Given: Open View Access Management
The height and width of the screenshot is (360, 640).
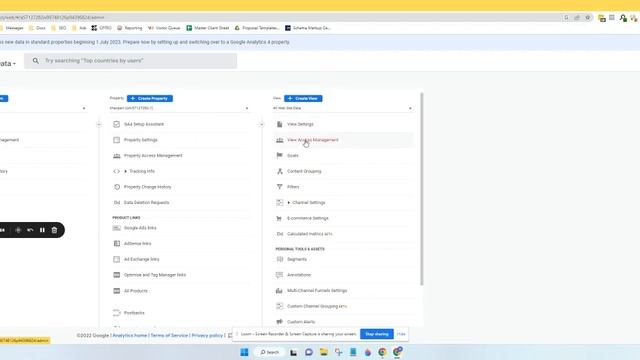Looking at the screenshot, I should [313, 140].
